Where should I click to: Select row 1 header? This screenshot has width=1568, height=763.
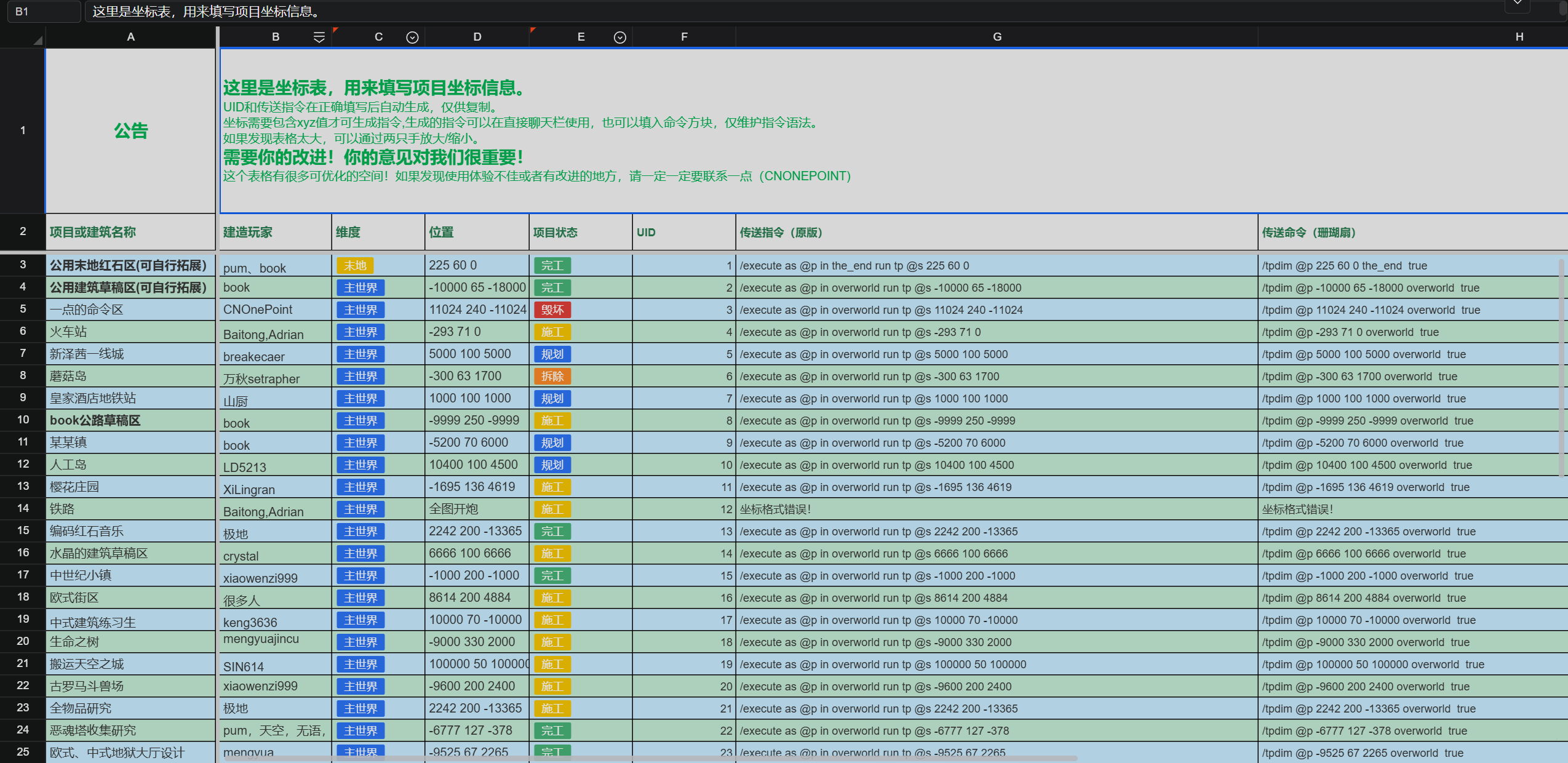coord(23,130)
